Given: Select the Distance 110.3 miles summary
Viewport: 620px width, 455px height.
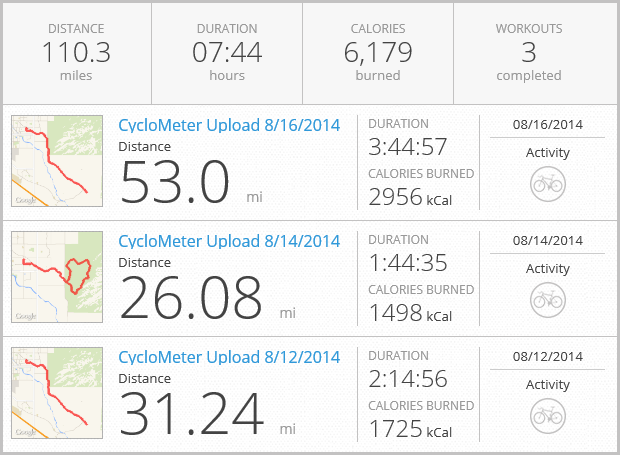Looking at the screenshot, I should (76, 52).
